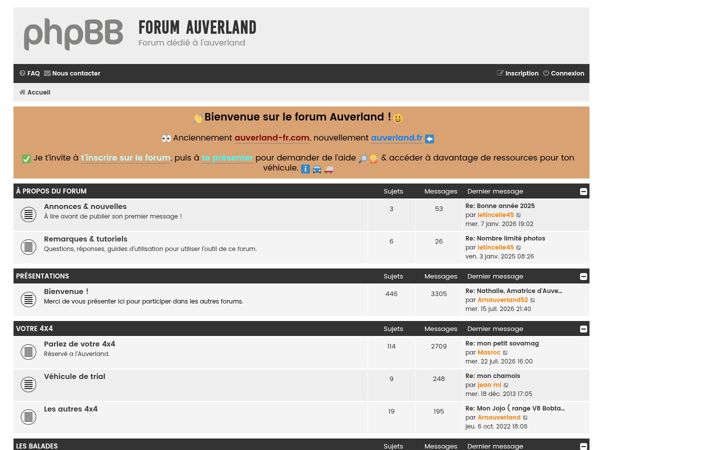
Task: Follow the te présenter link
Action: (x=227, y=158)
